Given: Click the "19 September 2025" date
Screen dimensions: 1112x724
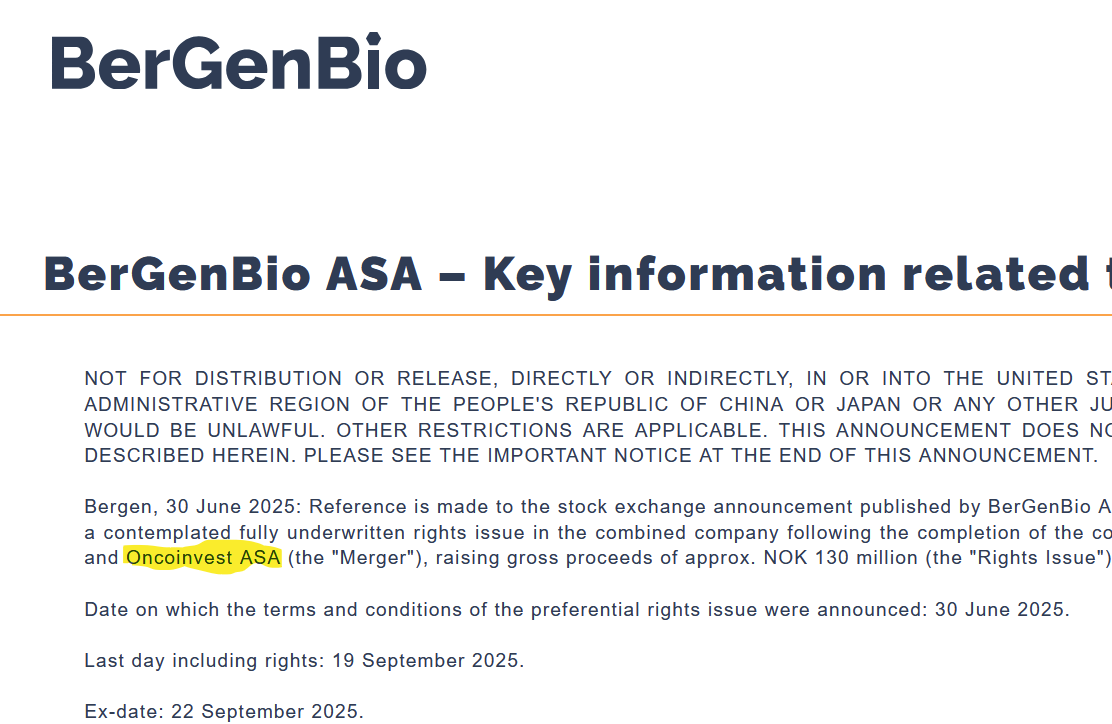Looking at the screenshot, I should click(426, 660).
